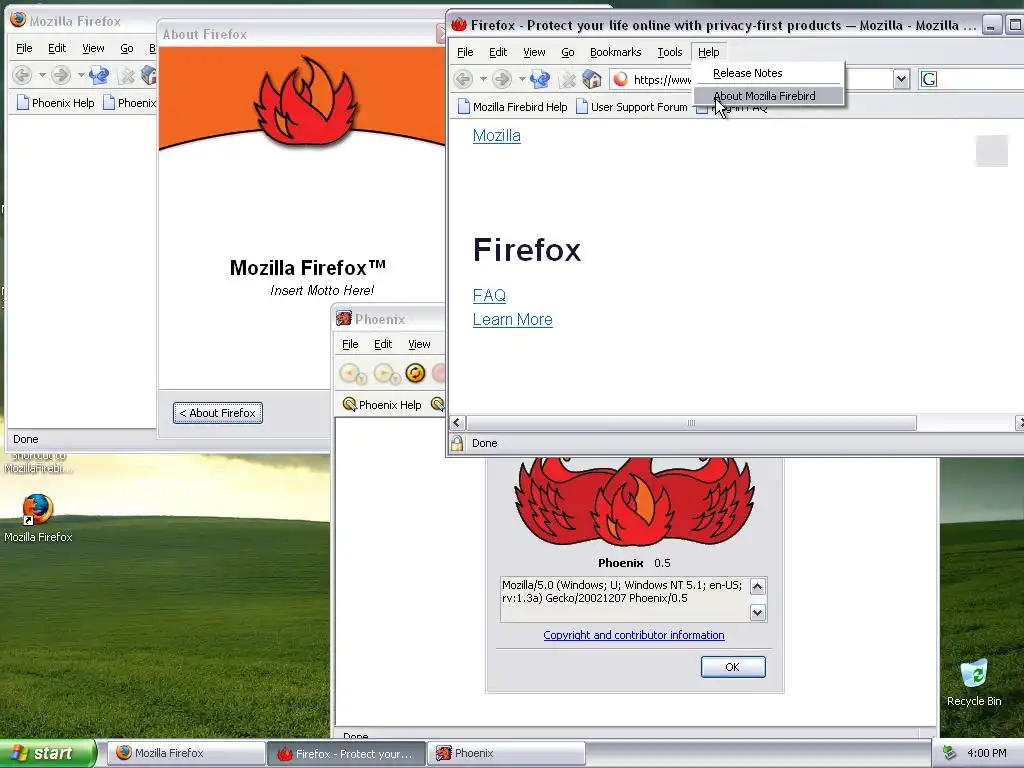Click horizontal scrollbar thumb in Firebird window
The image size is (1024, 768).
pos(691,423)
